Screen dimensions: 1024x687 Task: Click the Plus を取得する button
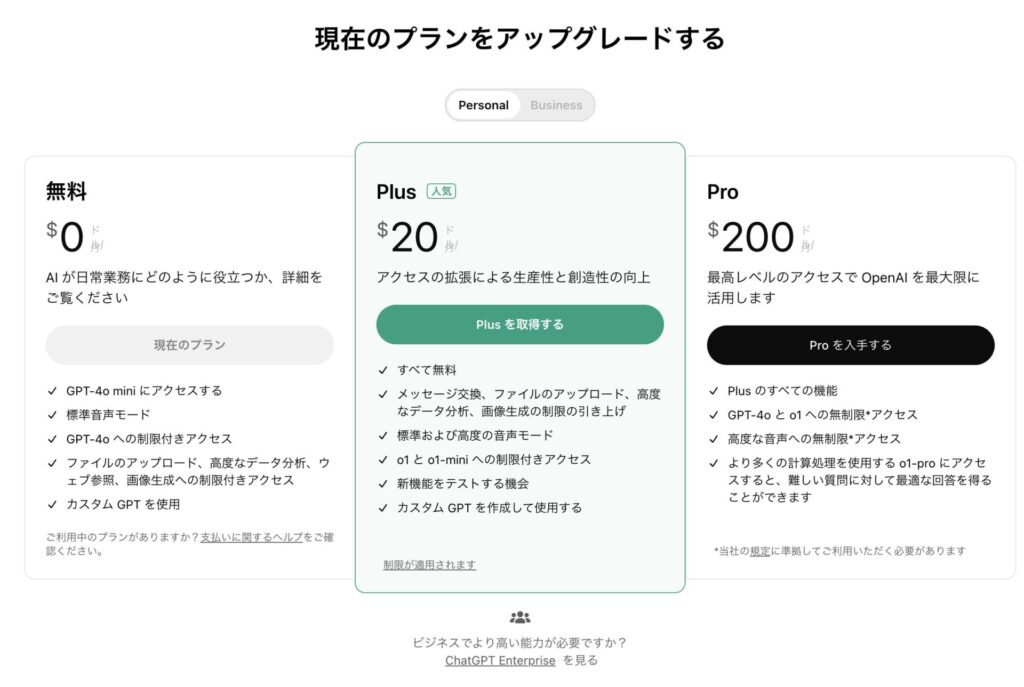click(x=519, y=324)
